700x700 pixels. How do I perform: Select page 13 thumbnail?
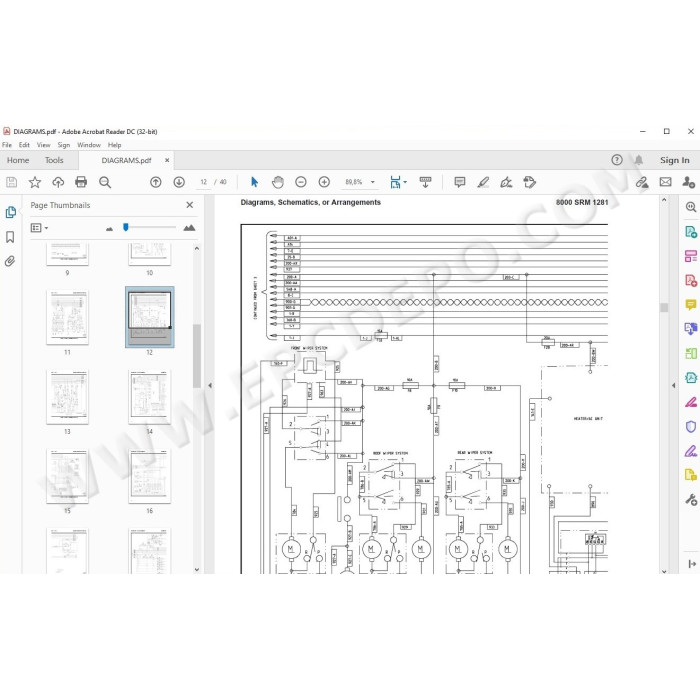(x=67, y=397)
